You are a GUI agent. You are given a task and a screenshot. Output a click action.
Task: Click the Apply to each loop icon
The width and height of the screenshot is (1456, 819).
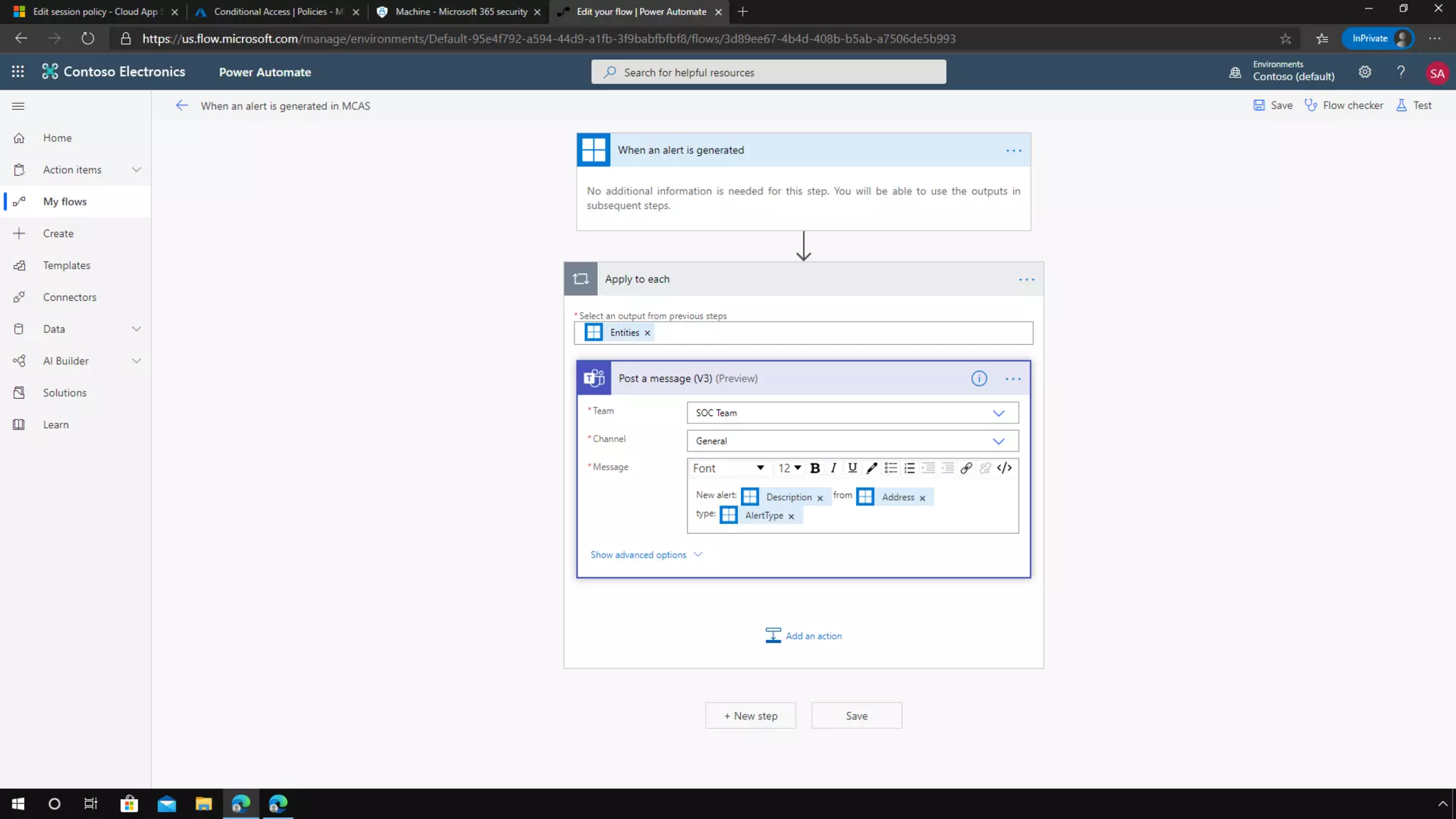pos(581,279)
